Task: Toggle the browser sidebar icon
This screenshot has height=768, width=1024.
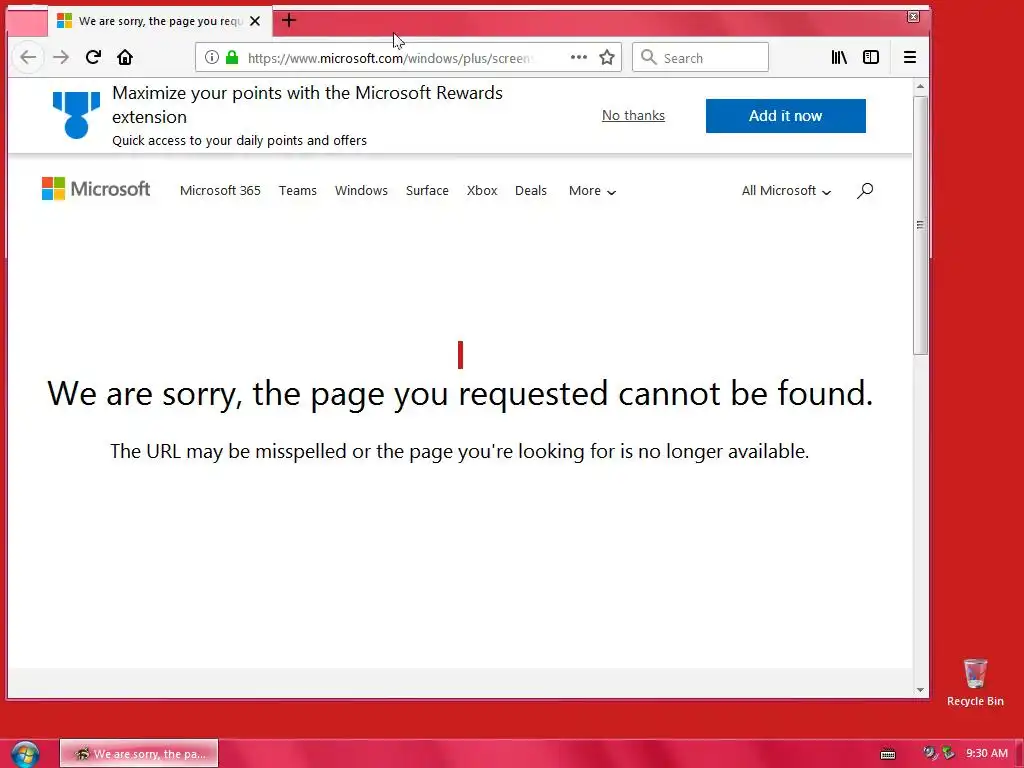Action: [871, 57]
